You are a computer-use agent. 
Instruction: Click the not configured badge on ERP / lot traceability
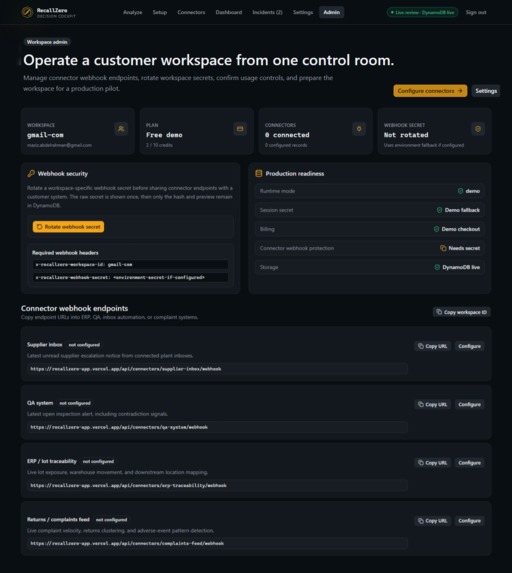[x=98, y=462]
